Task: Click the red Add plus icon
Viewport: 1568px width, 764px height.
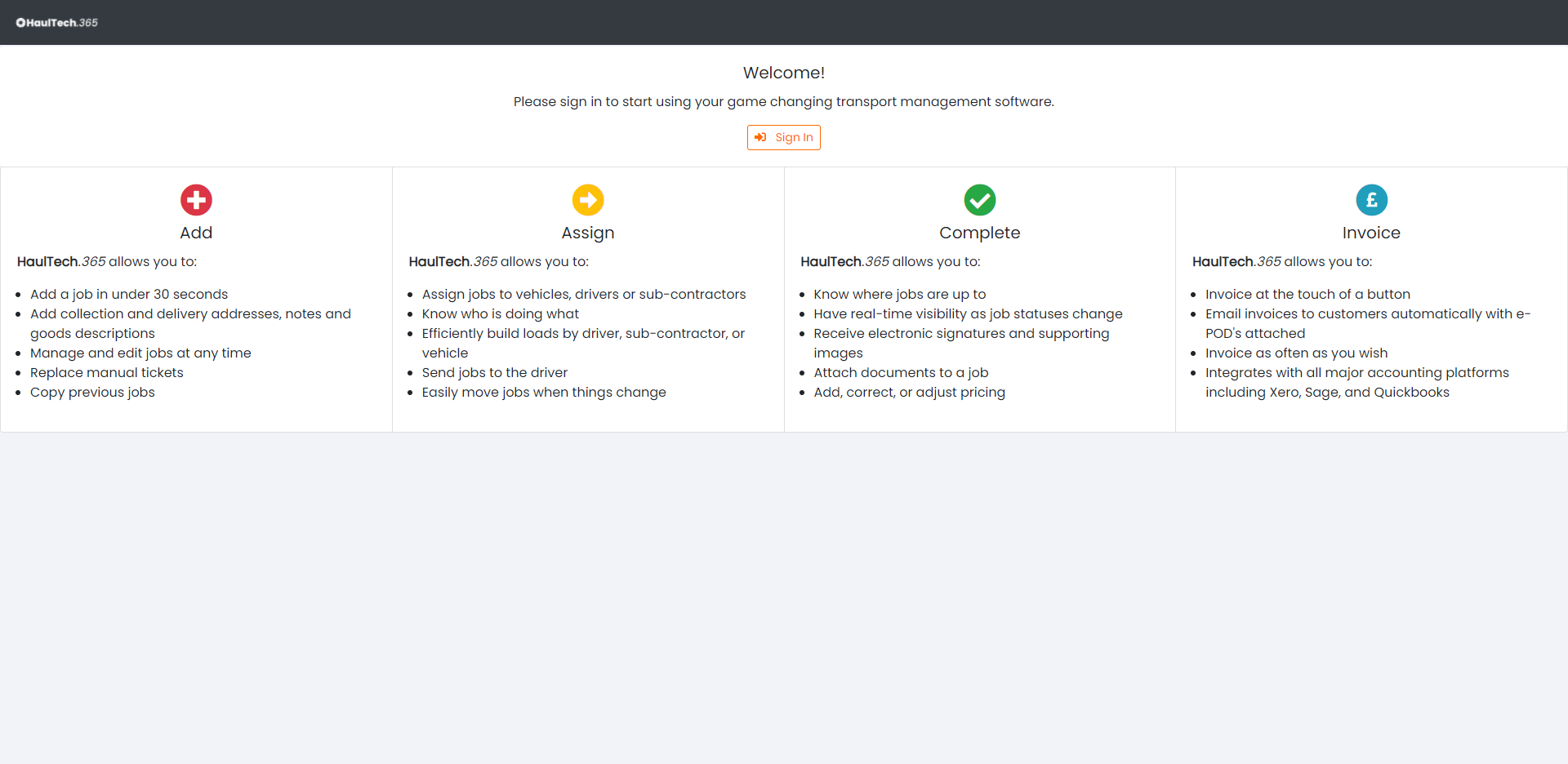Action: (x=196, y=200)
